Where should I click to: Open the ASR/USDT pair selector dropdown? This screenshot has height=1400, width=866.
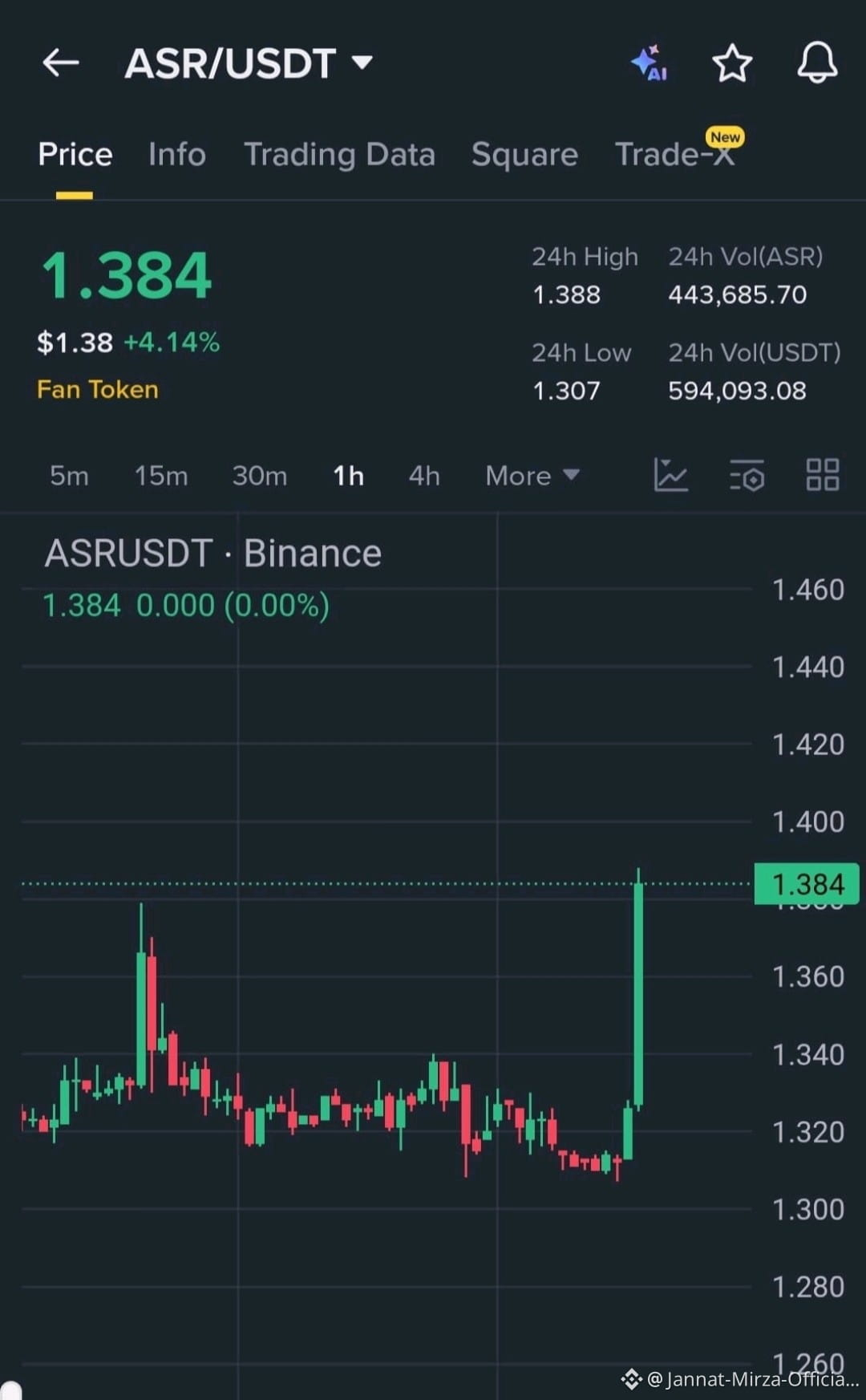click(249, 63)
